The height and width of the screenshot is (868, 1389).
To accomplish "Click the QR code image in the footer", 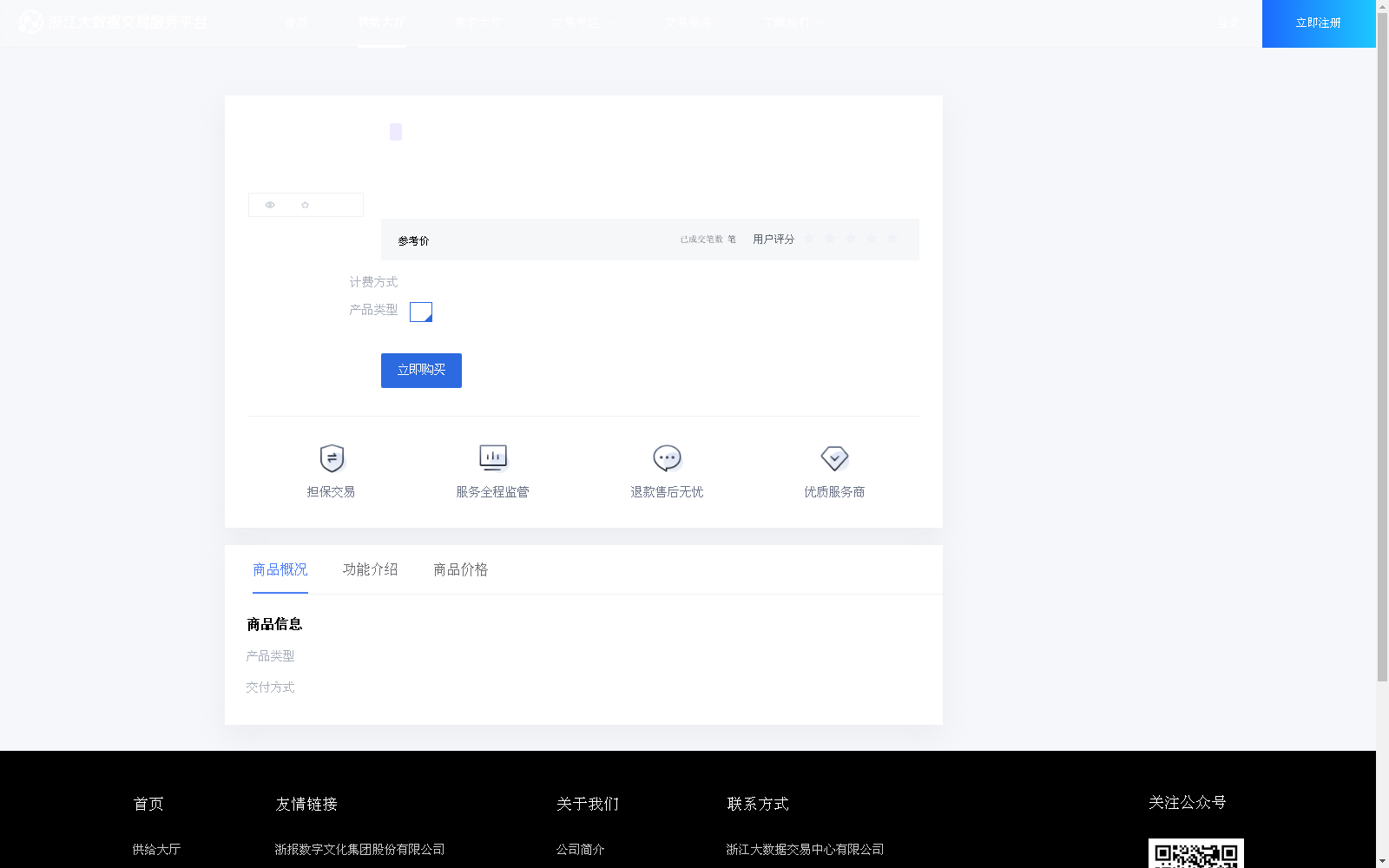I will coord(1196,853).
